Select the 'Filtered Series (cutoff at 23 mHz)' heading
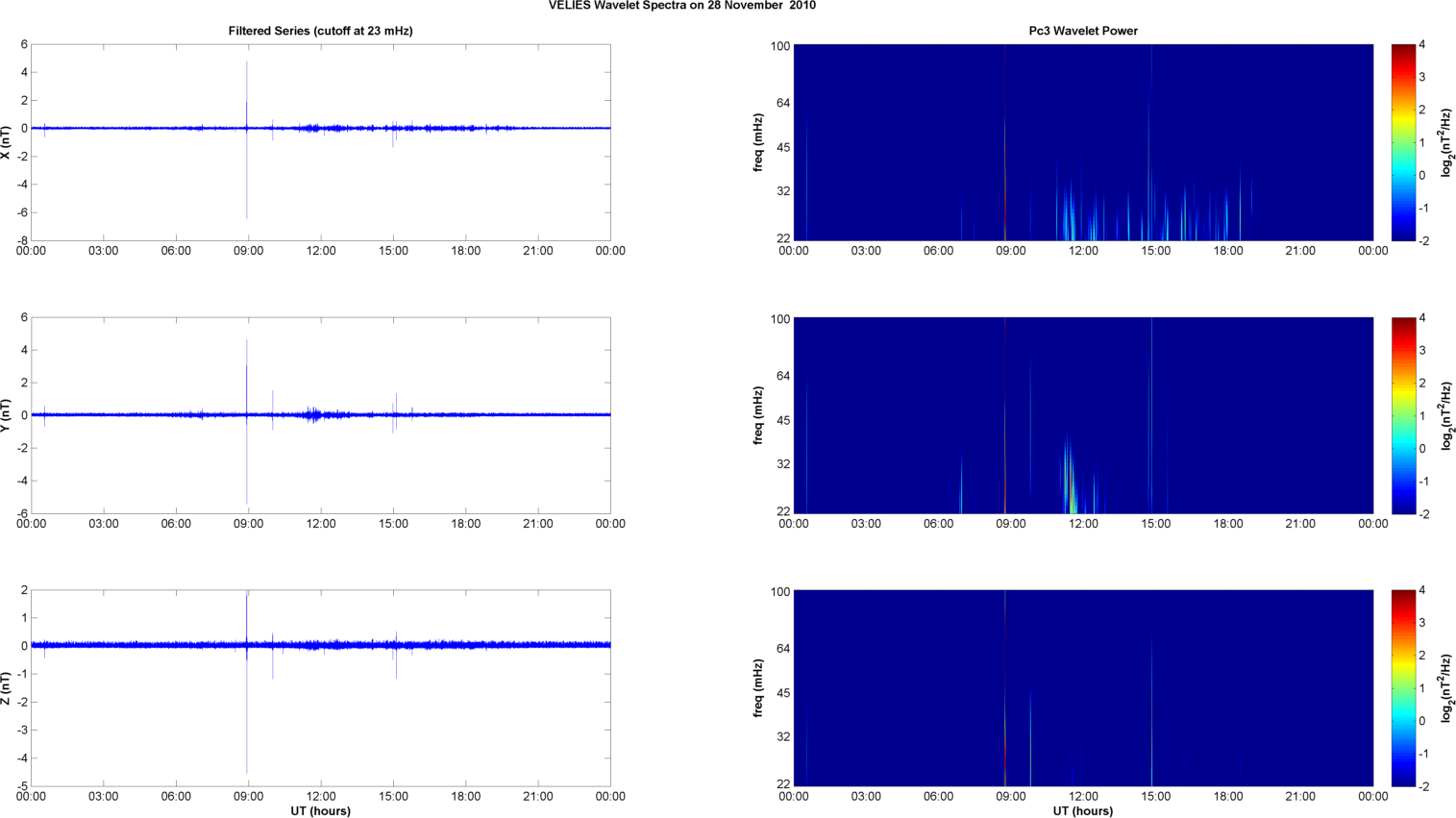The width and height of the screenshot is (1456, 818). [x=320, y=31]
